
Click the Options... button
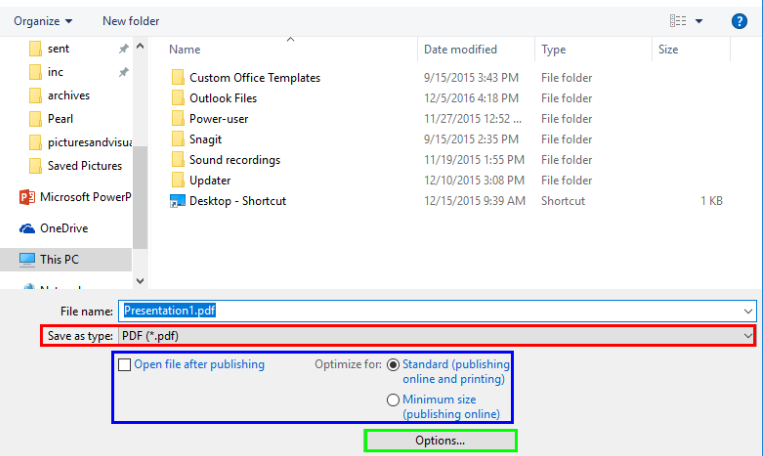point(440,440)
